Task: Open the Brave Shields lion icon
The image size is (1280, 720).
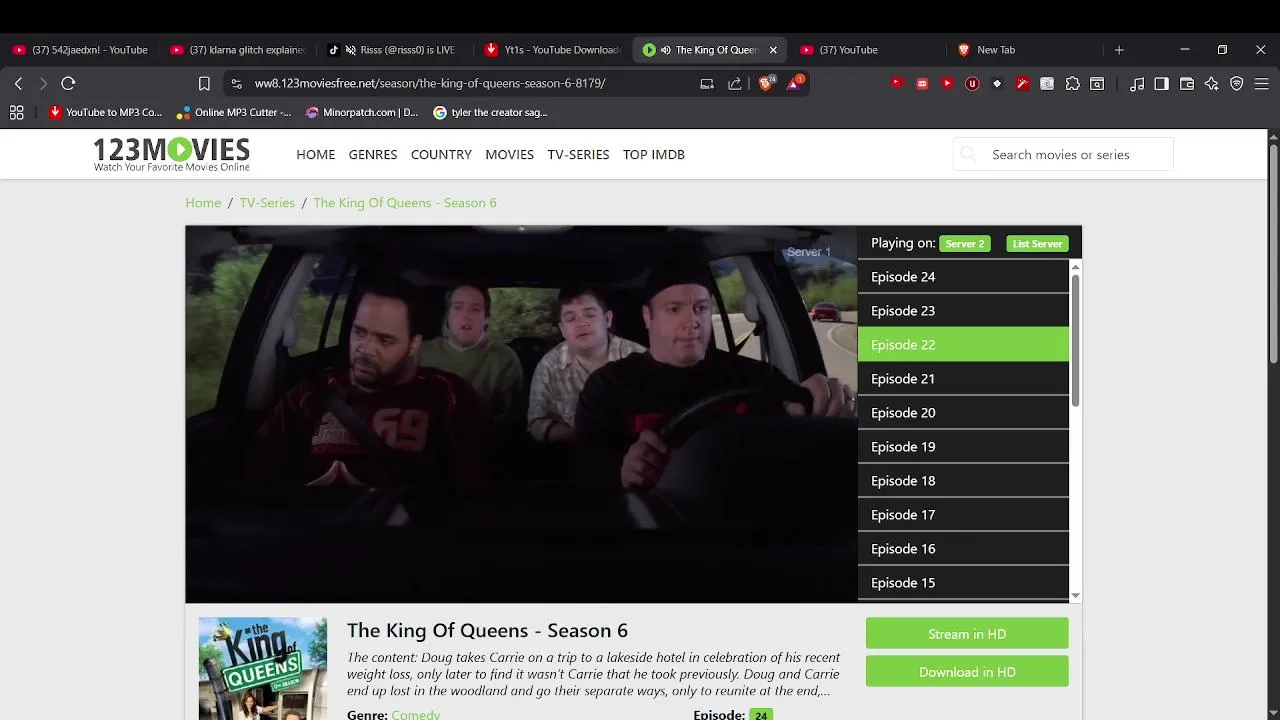Action: pos(766,84)
